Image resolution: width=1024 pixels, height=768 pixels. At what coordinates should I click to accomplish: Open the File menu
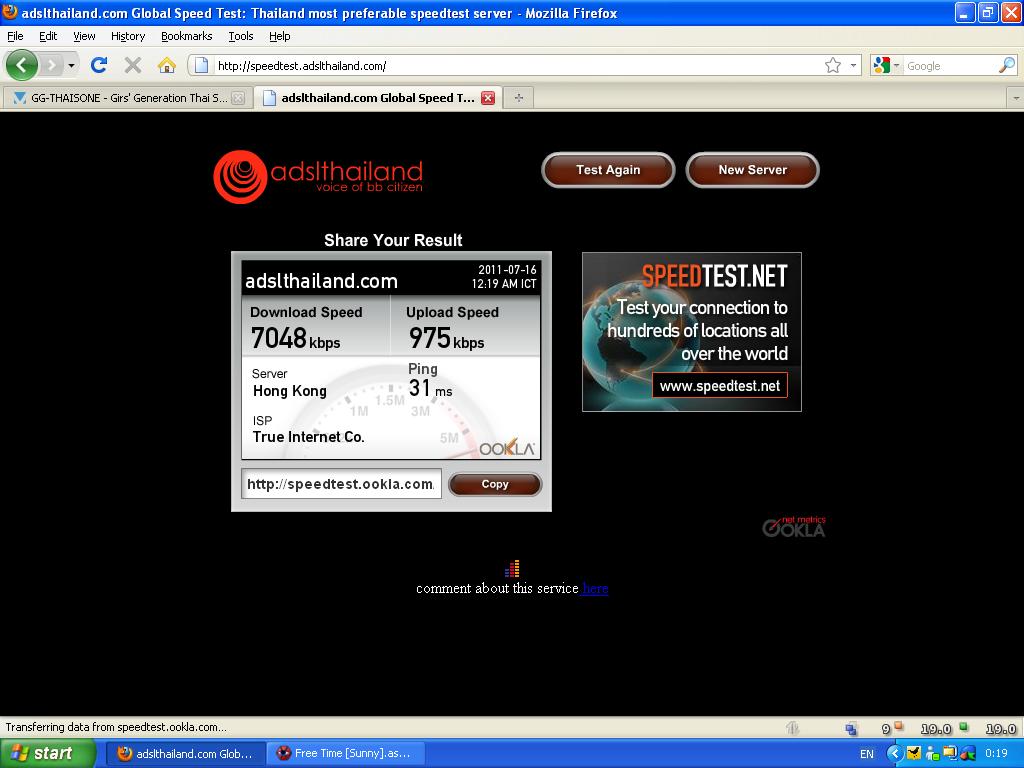coord(15,36)
